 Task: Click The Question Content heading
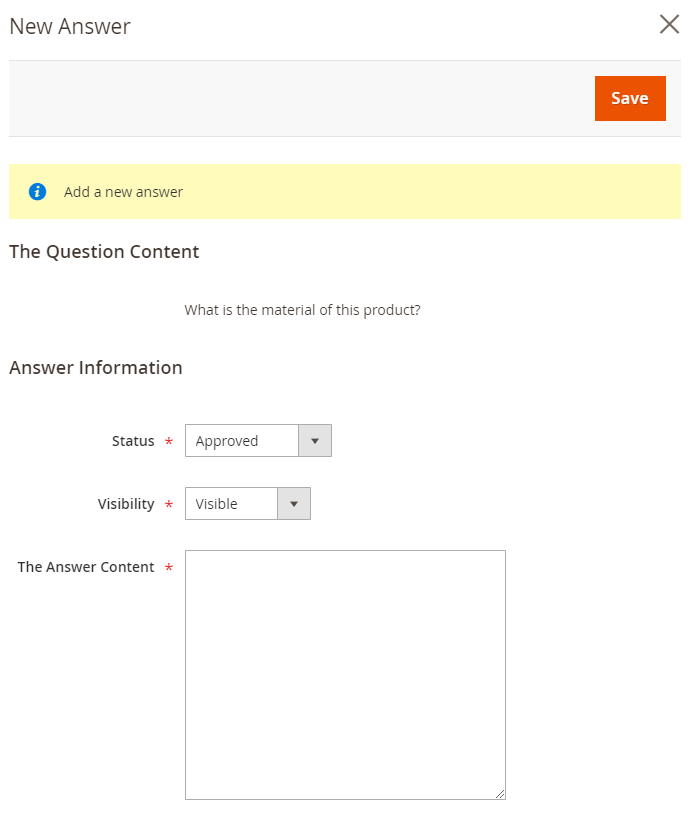pyautogui.click(x=104, y=252)
